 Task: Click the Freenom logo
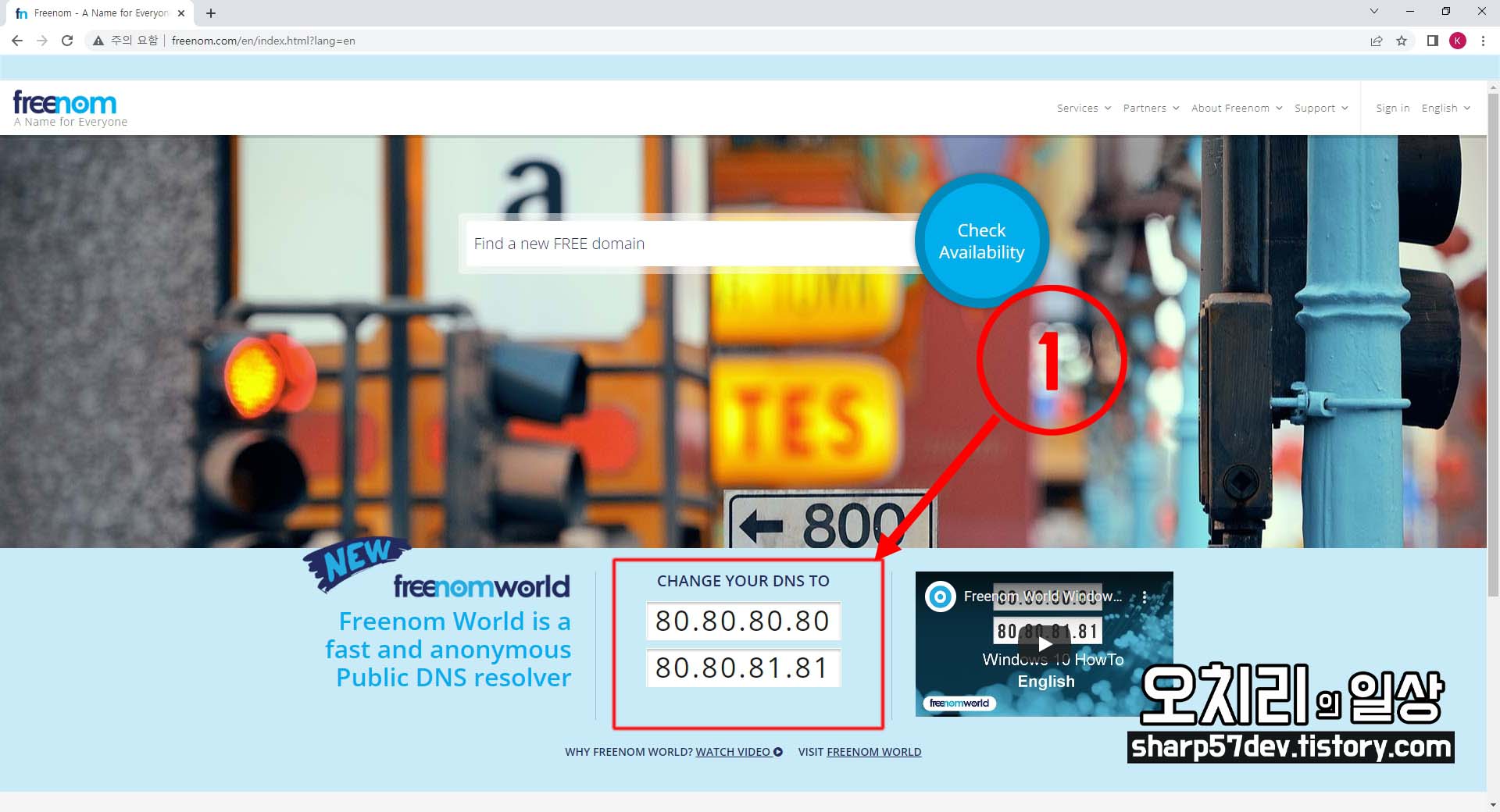65,102
